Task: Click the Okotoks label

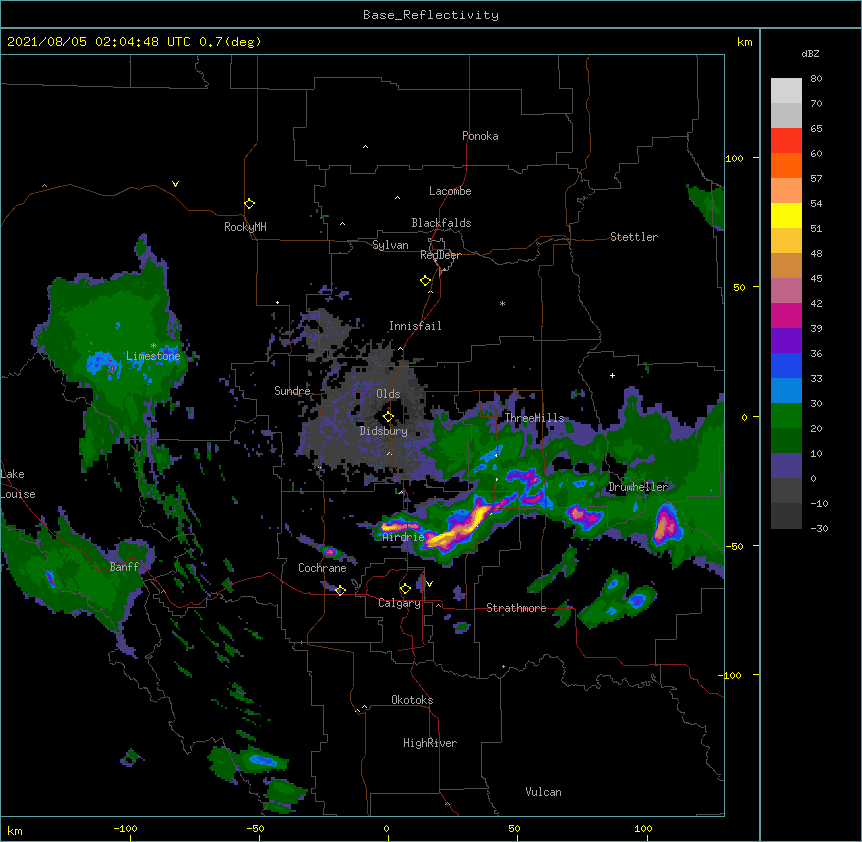Action: pyautogui.click(x=412, y=700)
